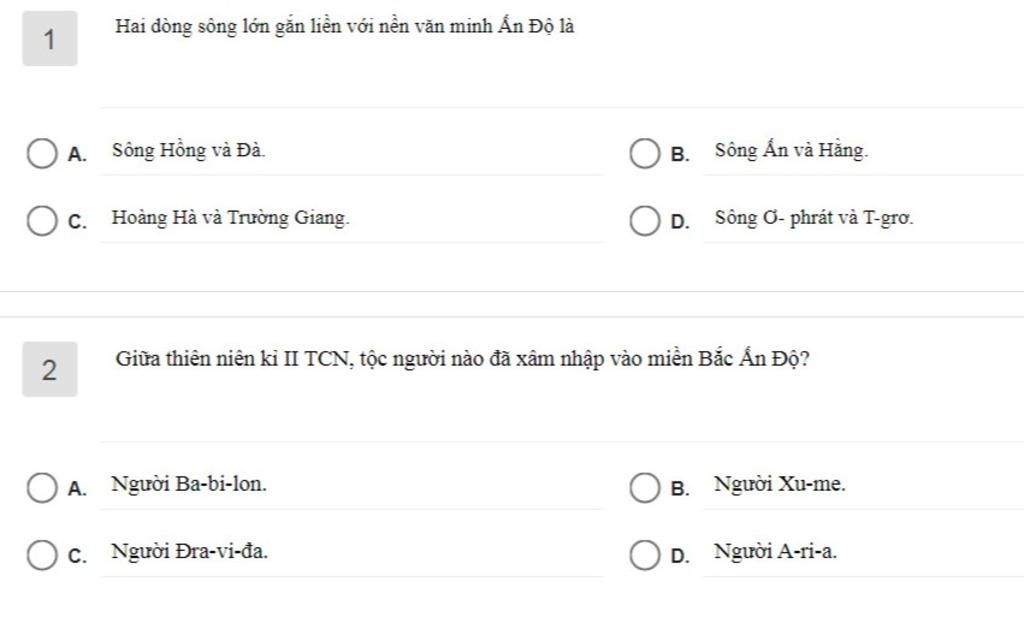Select radio button for answer A in question 1
The height and width of the screenshot is (617, 1024).
42,154
